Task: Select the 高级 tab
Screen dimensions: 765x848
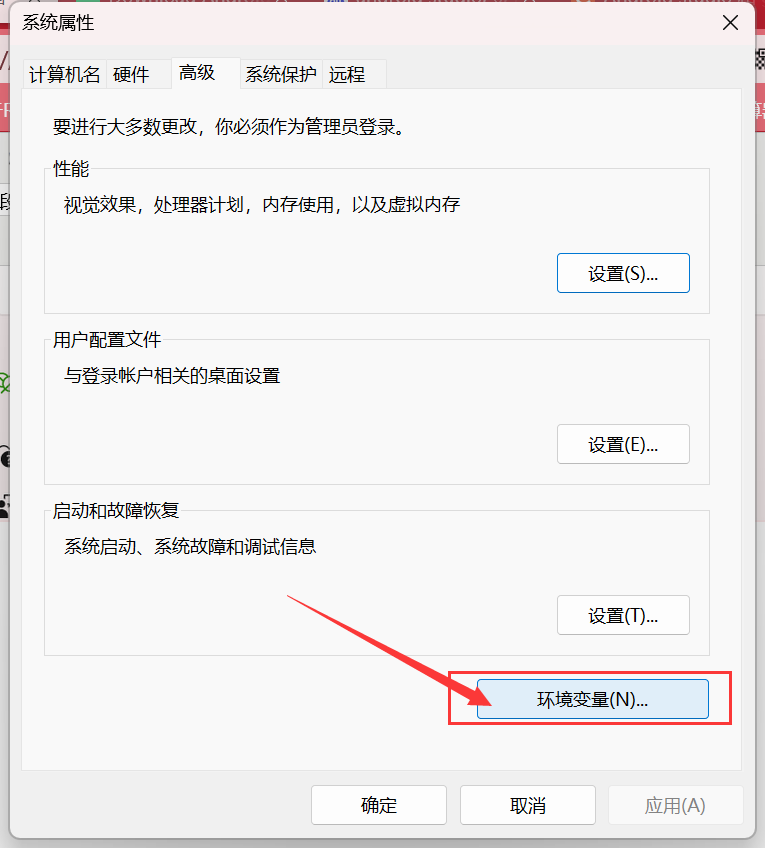Action: click(206, 72)
